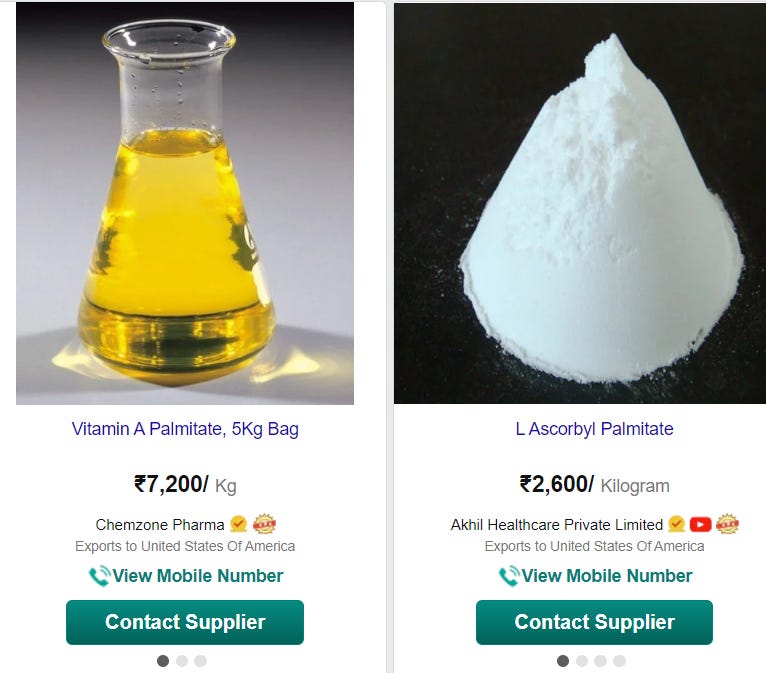This screenshot has height=673, width=766.
Task: Contact Supplier for Vitamin A Palmitate
Action: click(185, 622)
